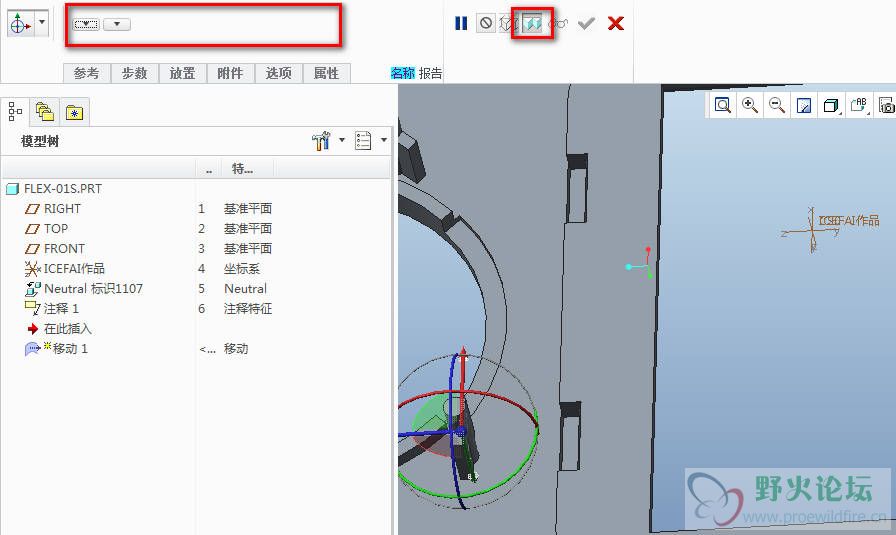Open the saved orientations AB icon

859,105
